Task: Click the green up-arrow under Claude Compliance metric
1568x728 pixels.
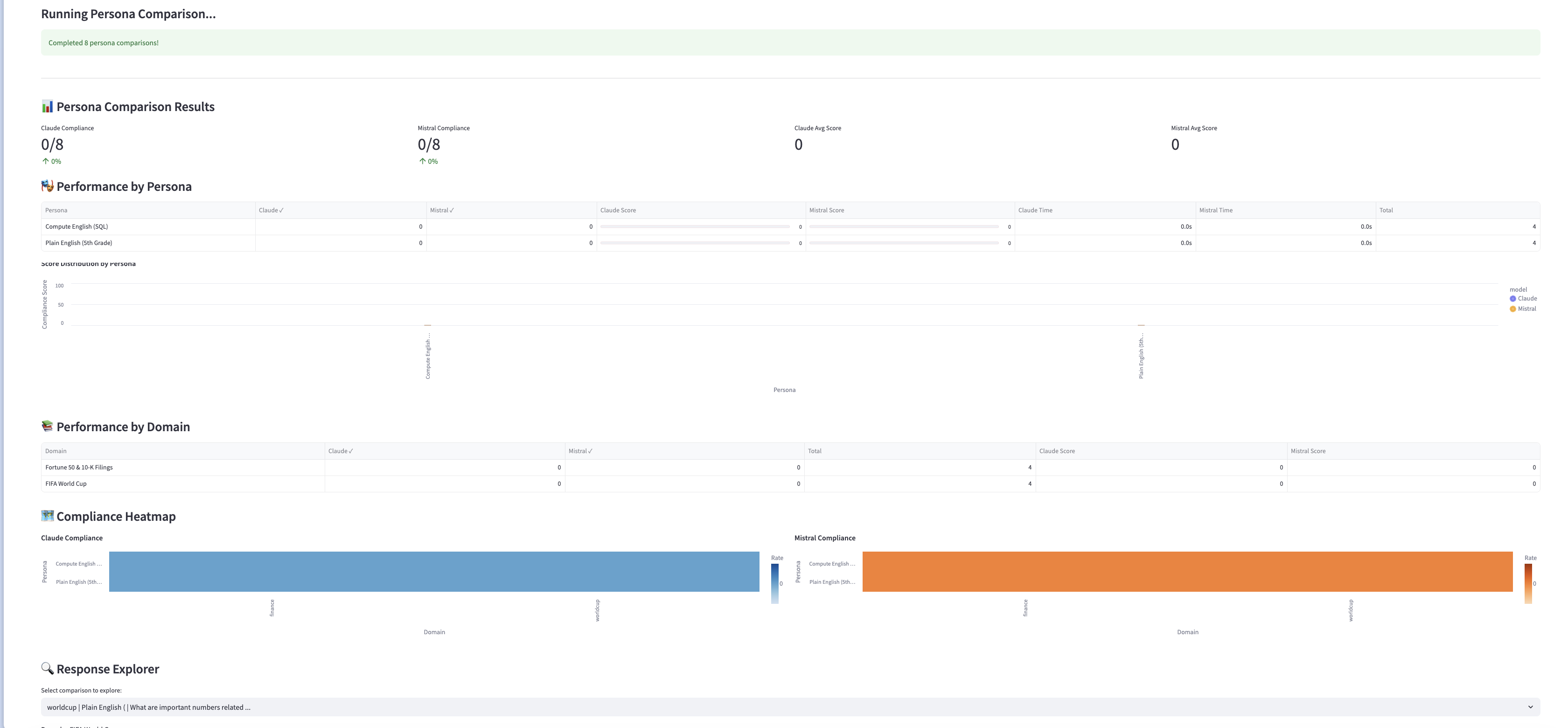Action: 46,161
